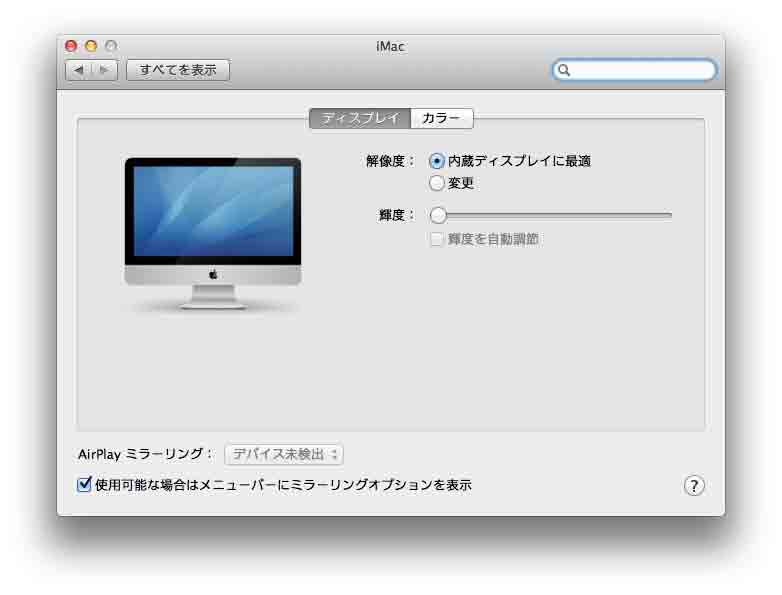The width and height of the screenshot is (782, 595).
Task: Click the 輝度 label
Action: click(x=396, y=215)
